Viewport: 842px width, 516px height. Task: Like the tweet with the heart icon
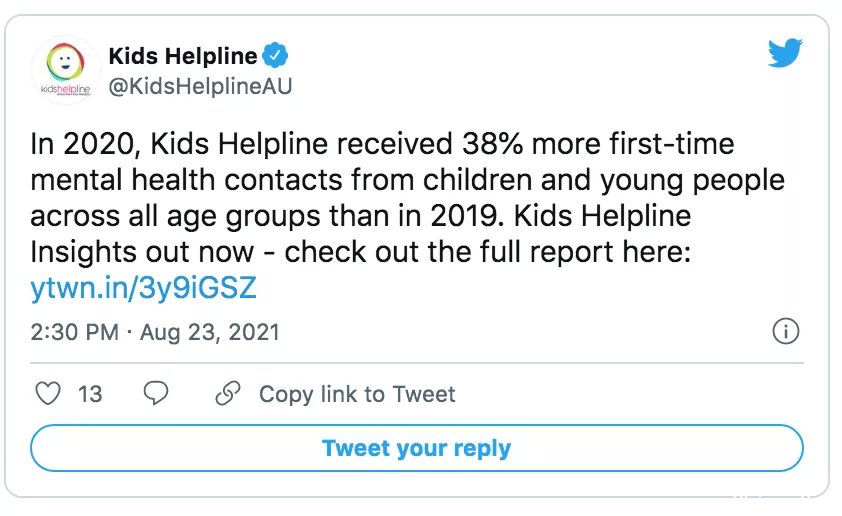(x=48, y=393)
